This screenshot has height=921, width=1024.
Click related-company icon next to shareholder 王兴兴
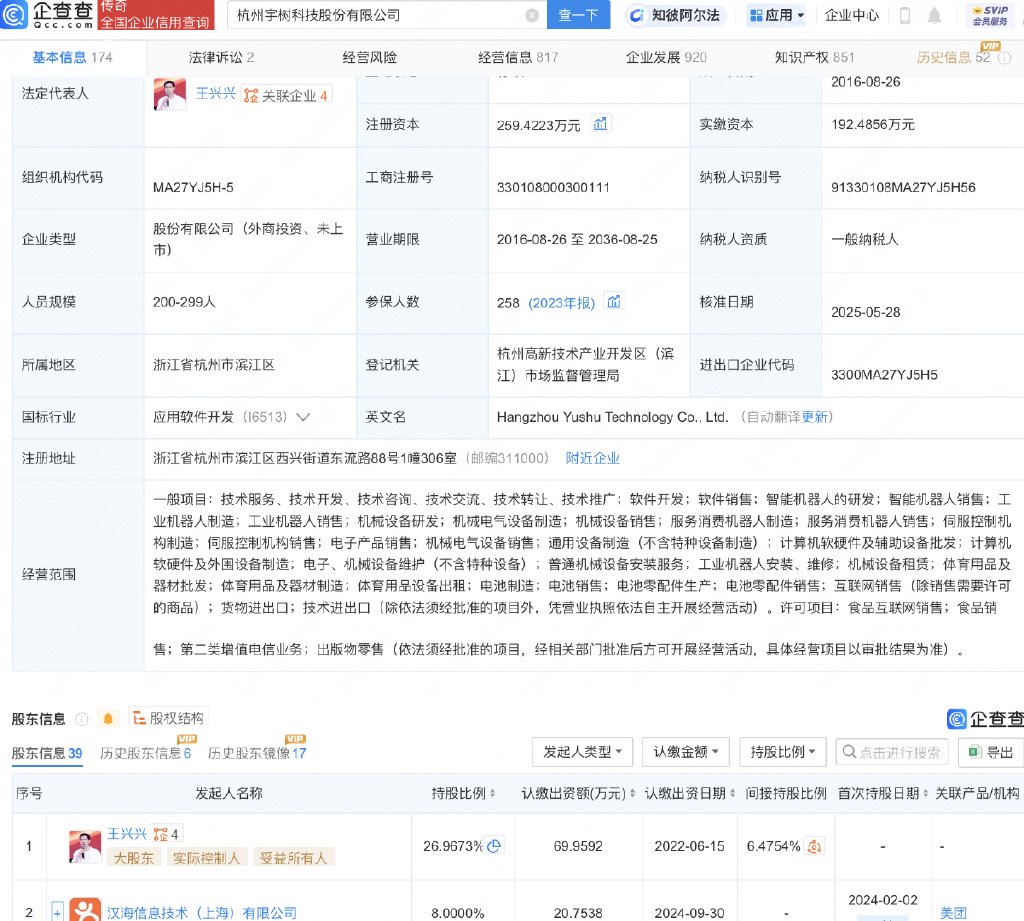coord(166,834)
